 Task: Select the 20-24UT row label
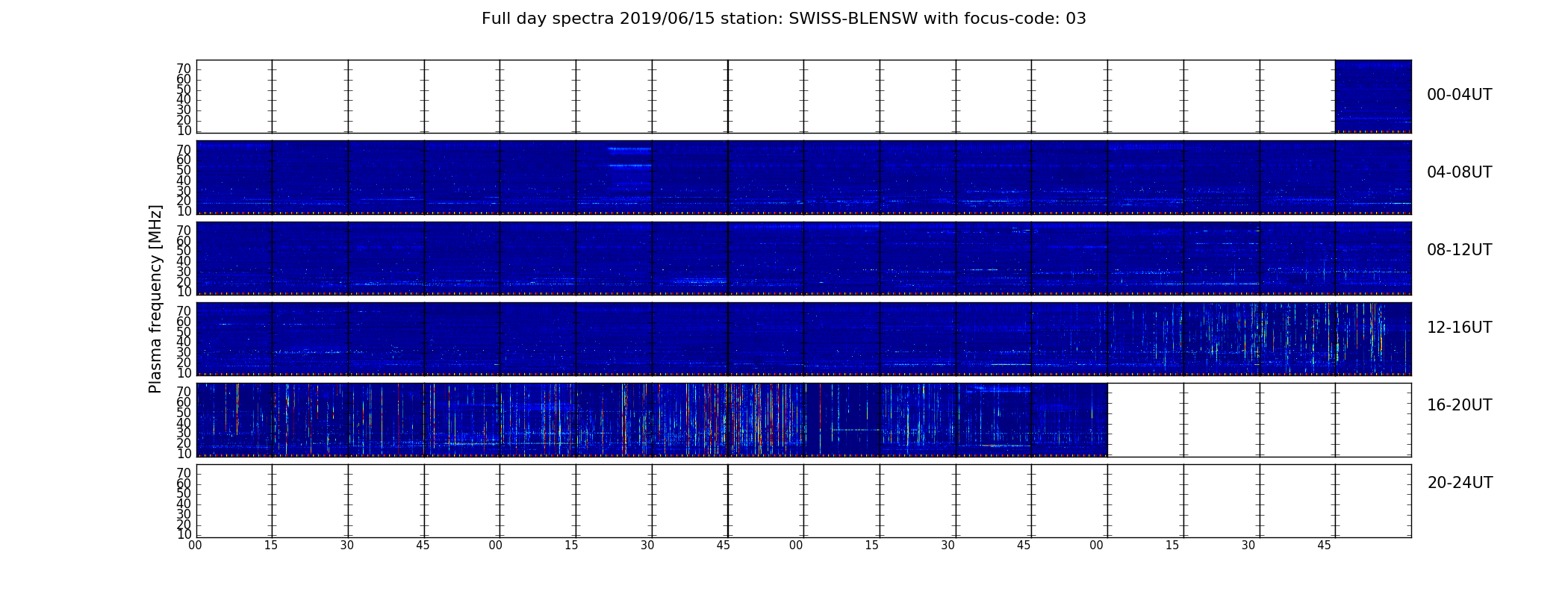pyautogui.click(x=1459, y=483)
